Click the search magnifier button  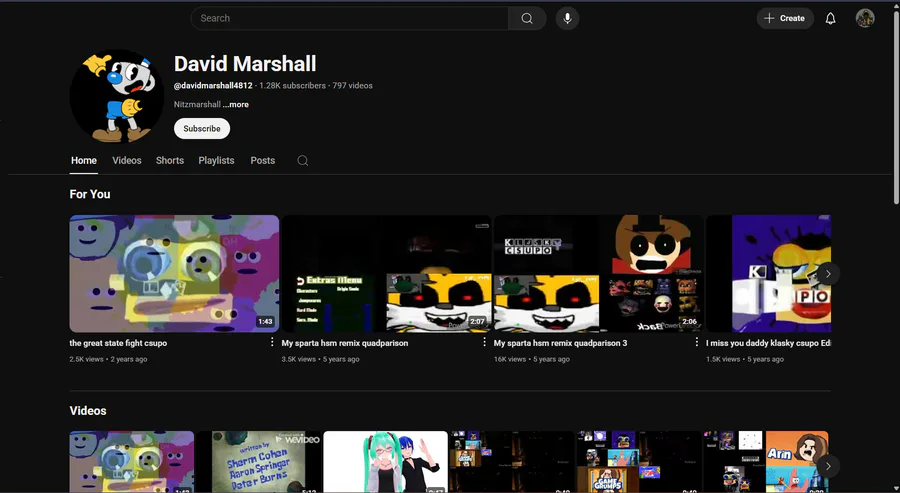point(527,18)
